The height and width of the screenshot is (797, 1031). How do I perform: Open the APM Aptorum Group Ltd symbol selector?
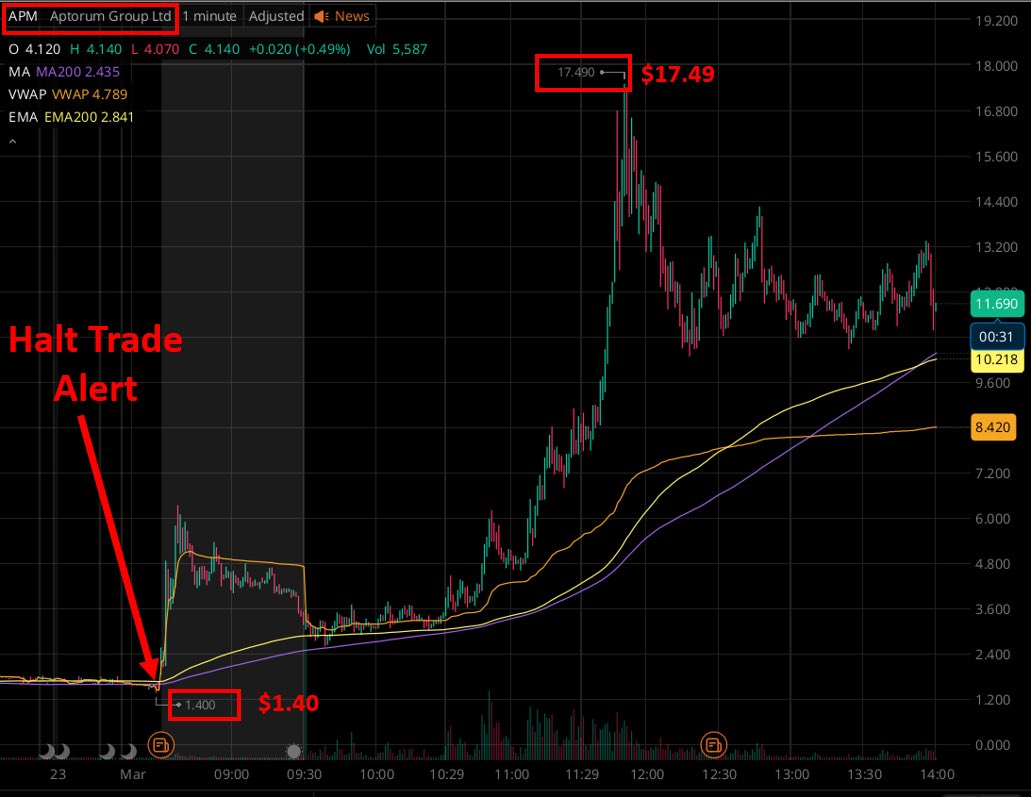[89, 16]
